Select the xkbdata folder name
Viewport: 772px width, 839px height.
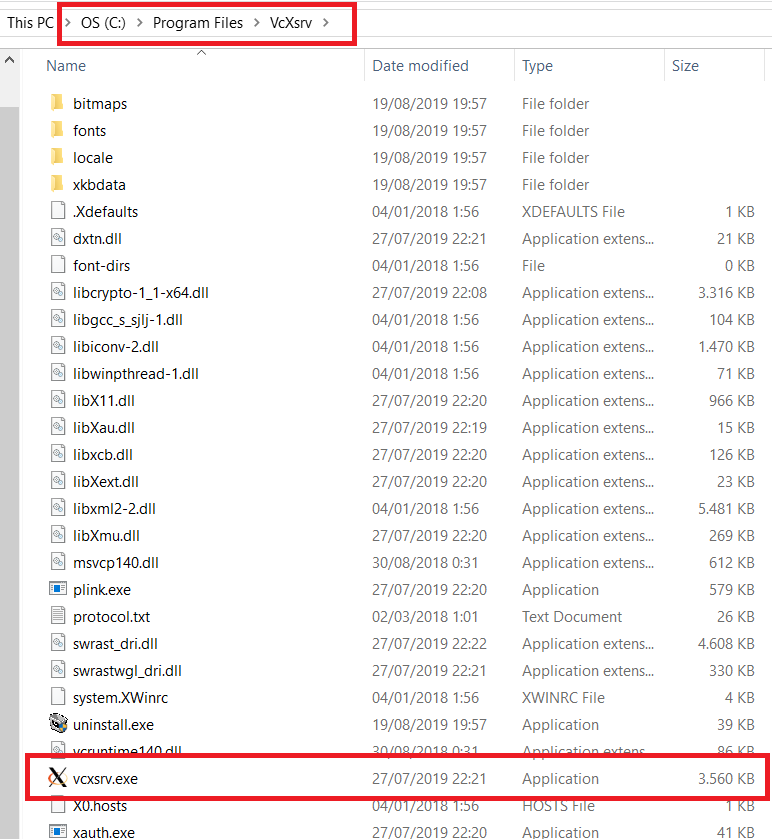pos(99,185)
